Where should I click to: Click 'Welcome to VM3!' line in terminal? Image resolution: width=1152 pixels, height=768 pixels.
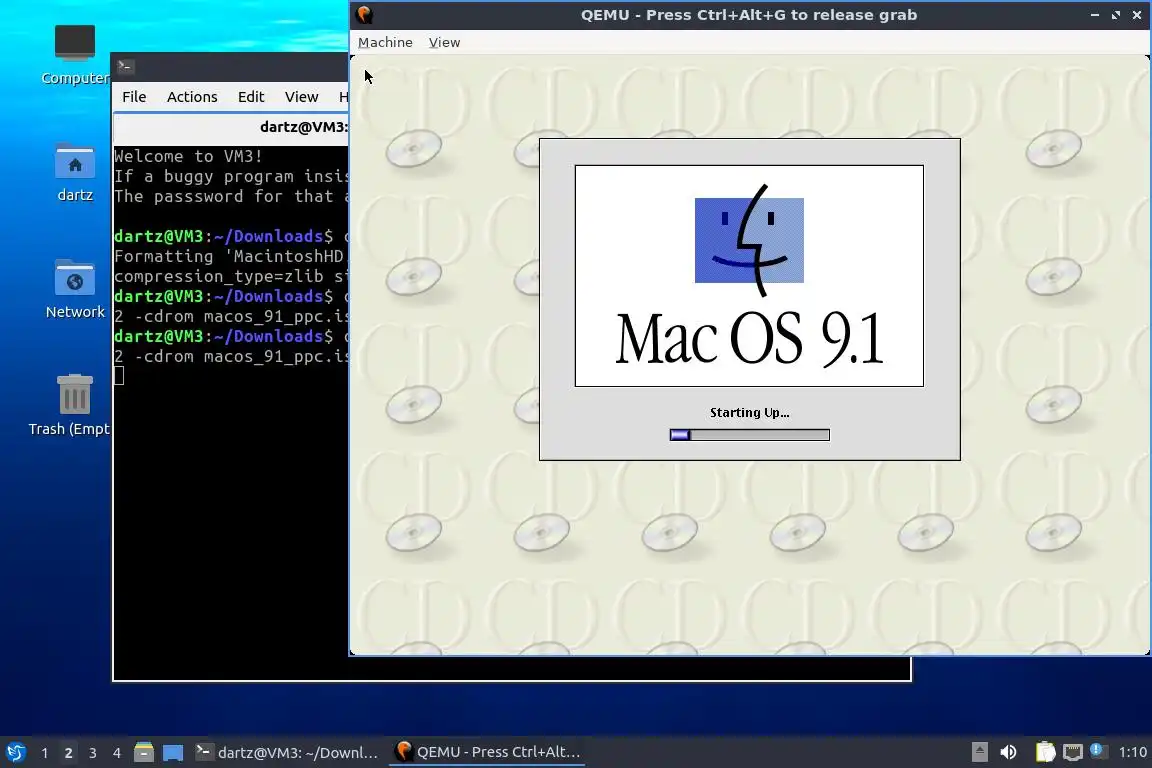[188, 157]
